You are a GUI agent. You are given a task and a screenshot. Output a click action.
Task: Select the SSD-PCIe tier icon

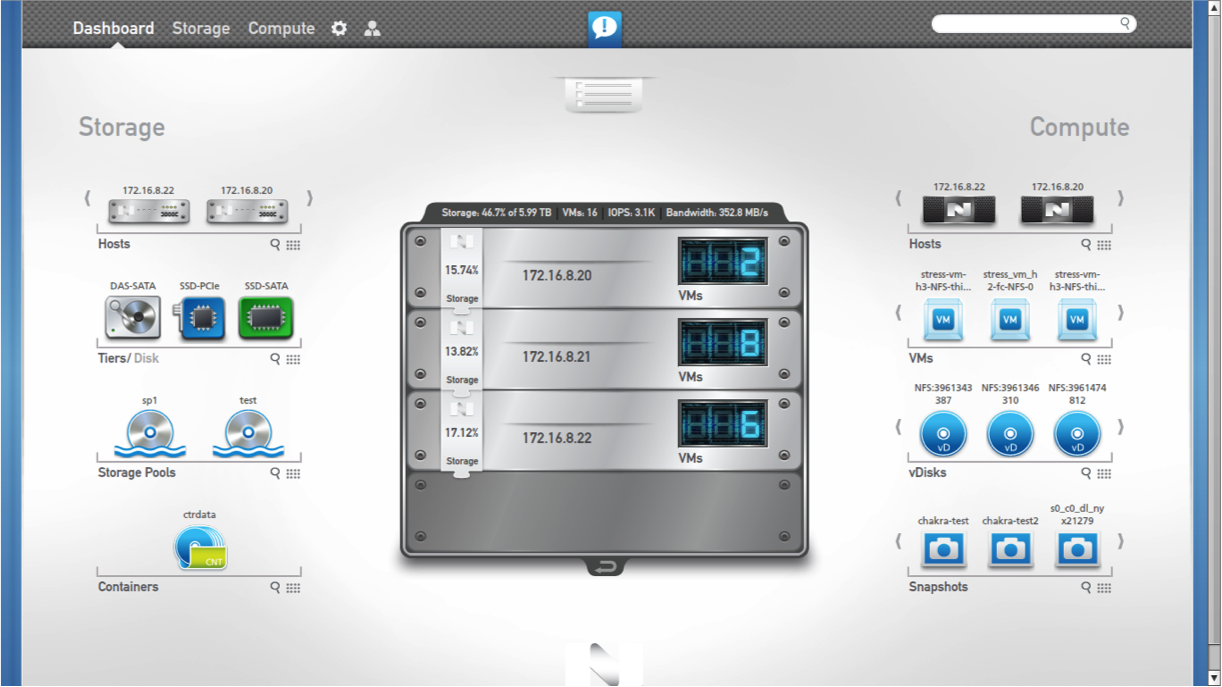point(201,318)
